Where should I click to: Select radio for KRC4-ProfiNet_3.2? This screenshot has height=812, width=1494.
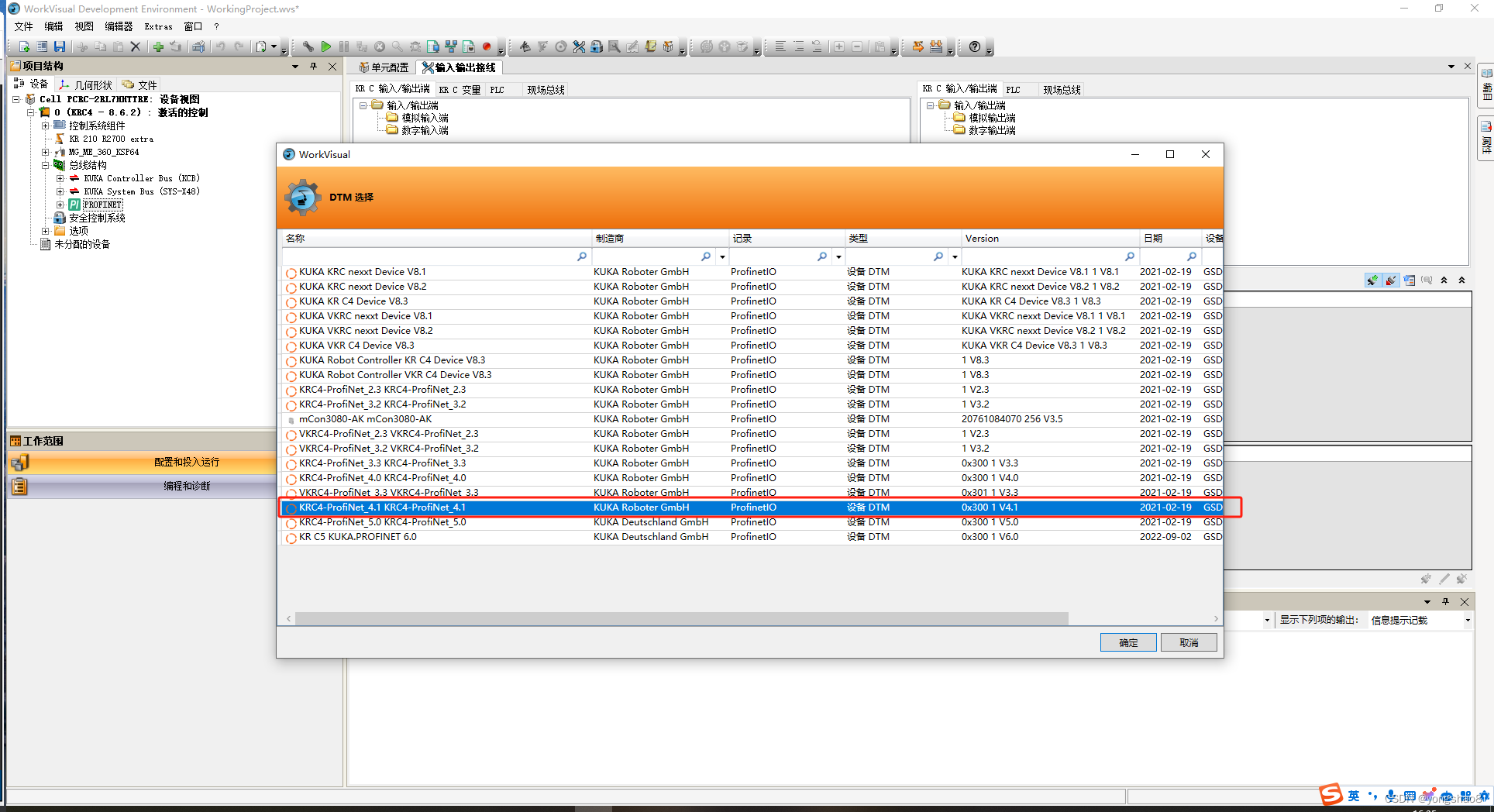[x=291, y=405]
